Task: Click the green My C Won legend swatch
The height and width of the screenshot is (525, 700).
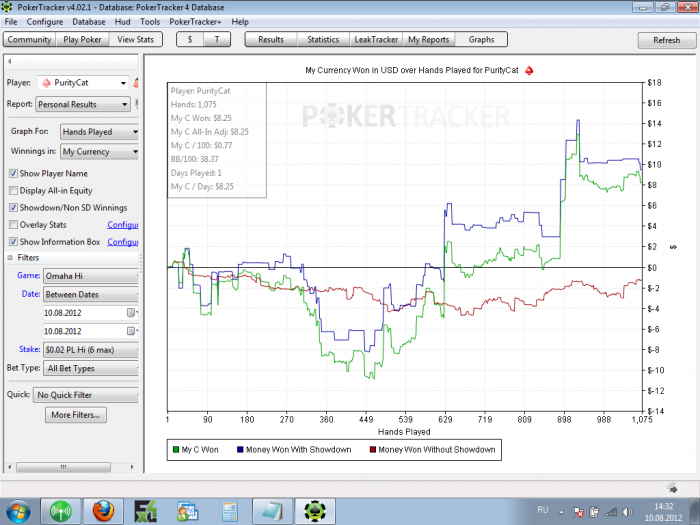Action: [x=176, y=450]
